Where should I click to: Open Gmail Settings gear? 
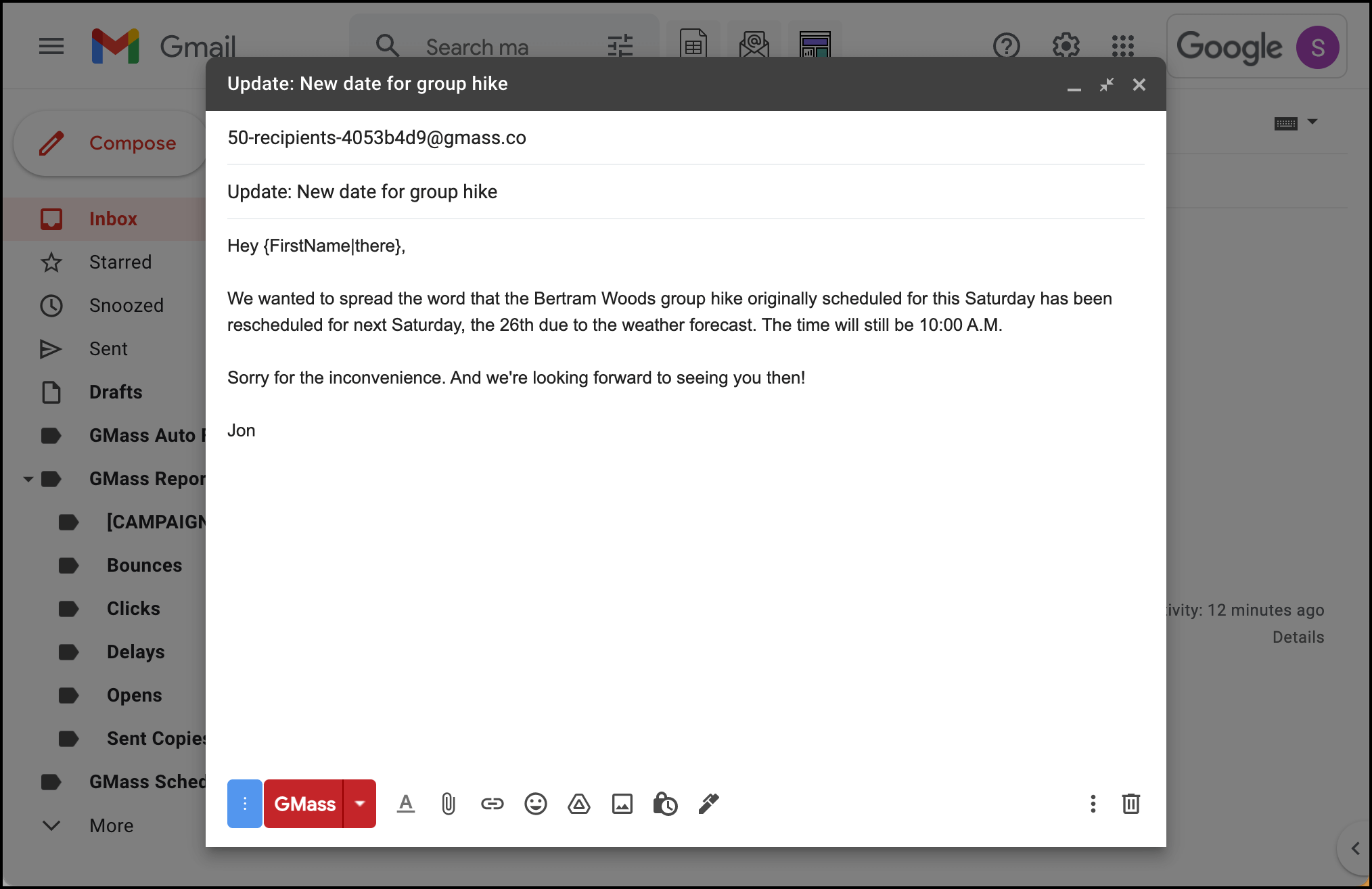tap(1066, 46)
